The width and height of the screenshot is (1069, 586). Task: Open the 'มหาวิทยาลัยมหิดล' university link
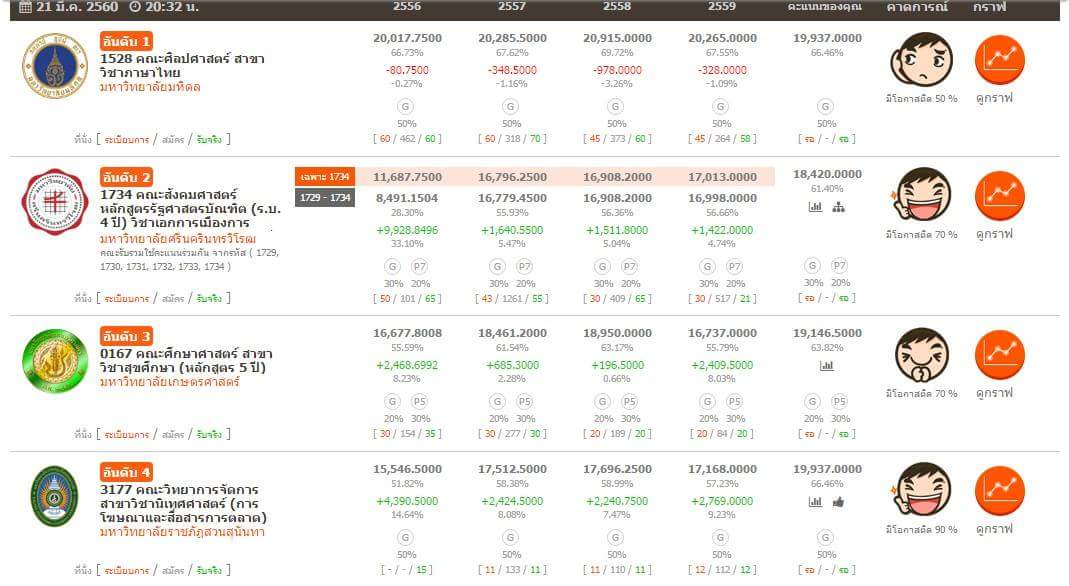[x=150, y=87]
